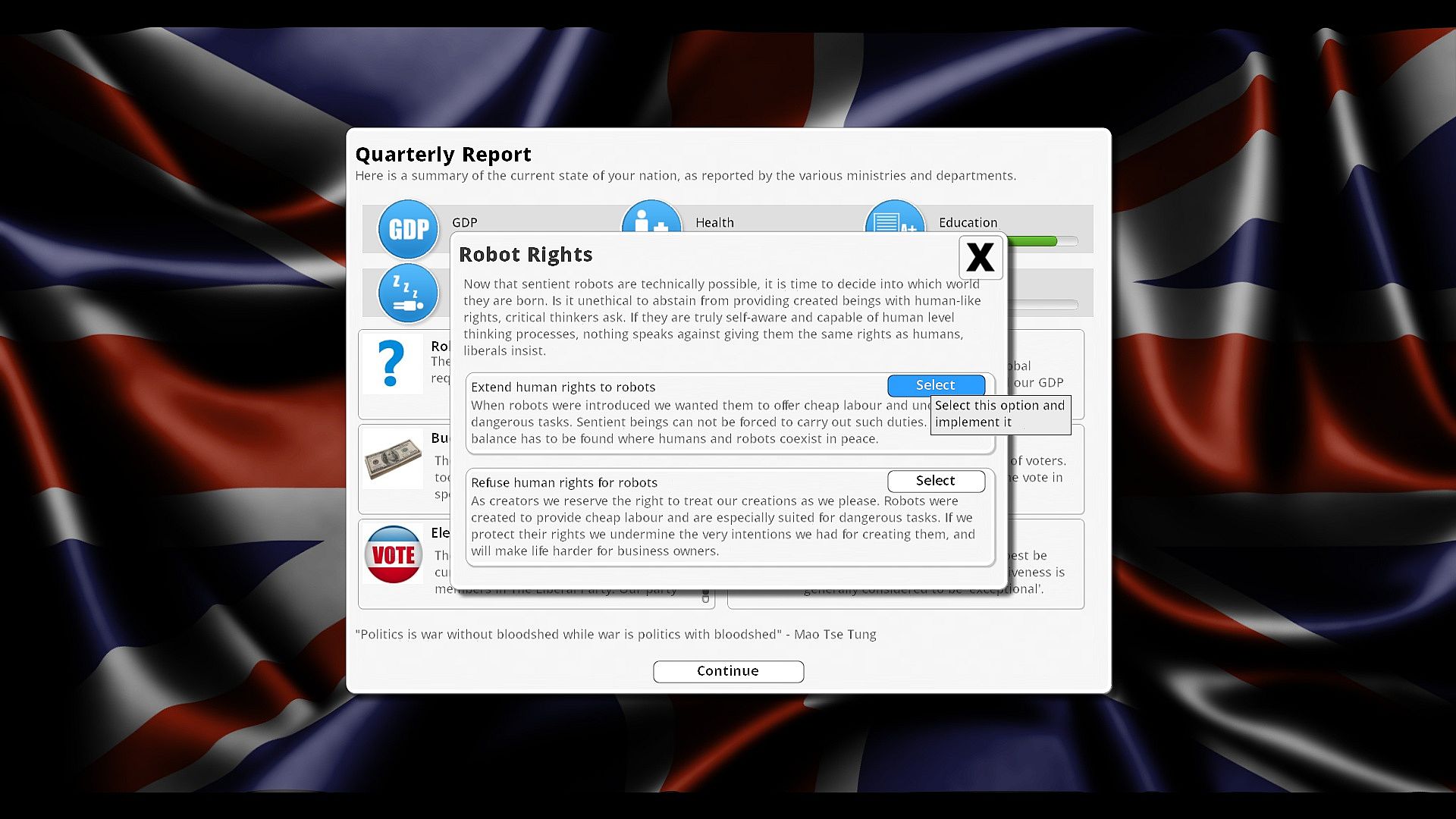Click the red VOTE badge icon
Viewport: 1456px width, 819px height.
tap(393, 555)
